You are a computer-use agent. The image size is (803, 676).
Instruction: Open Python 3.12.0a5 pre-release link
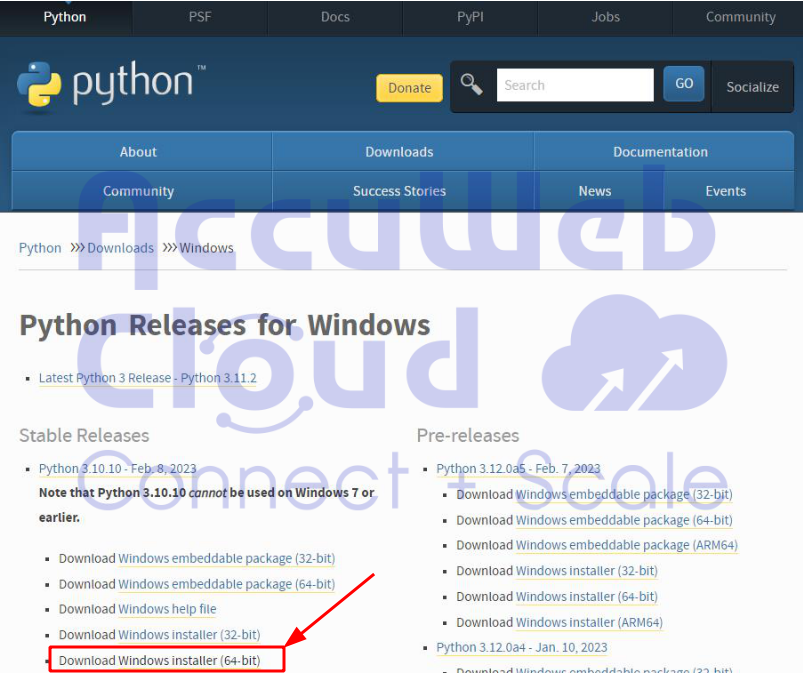518,468
